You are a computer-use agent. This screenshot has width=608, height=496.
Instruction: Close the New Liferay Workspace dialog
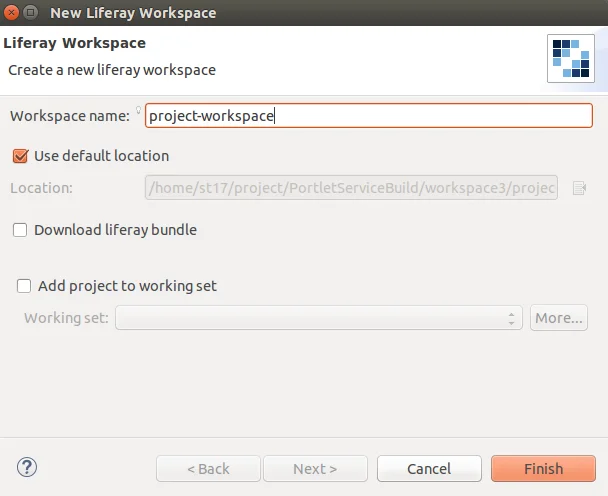click(11, 13)
